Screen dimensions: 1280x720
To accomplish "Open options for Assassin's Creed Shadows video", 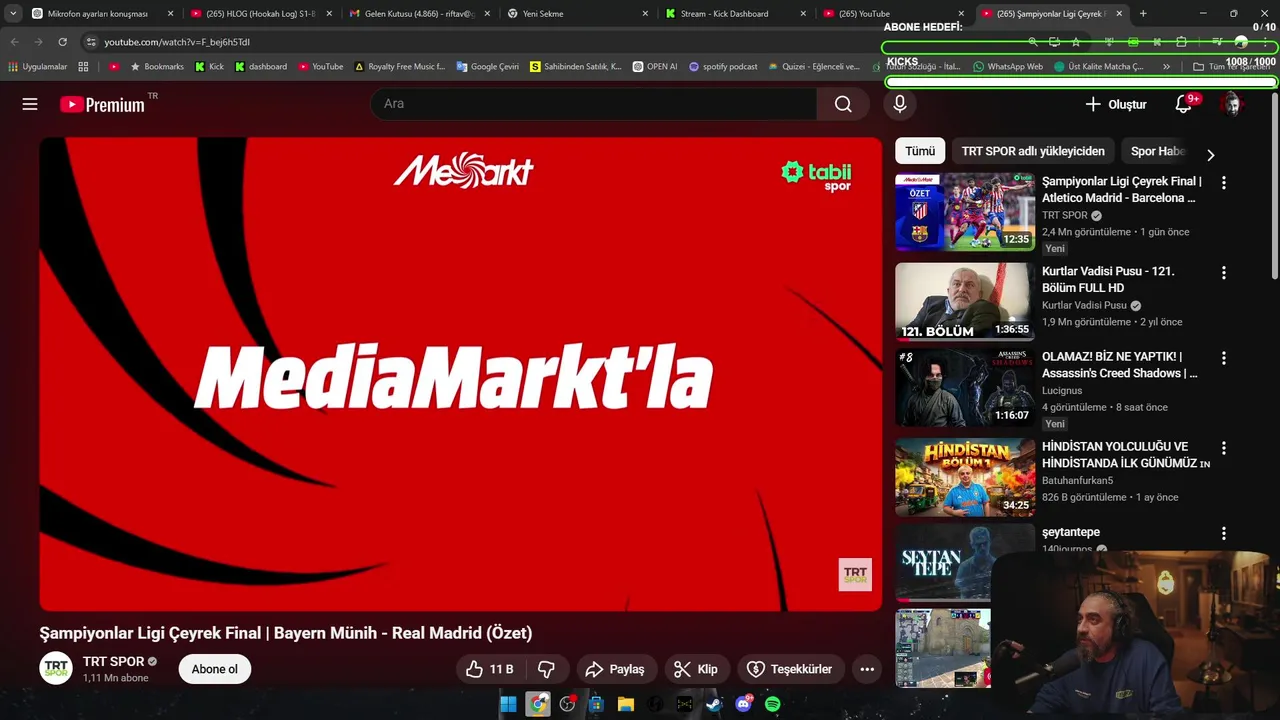I will 1223,358.
